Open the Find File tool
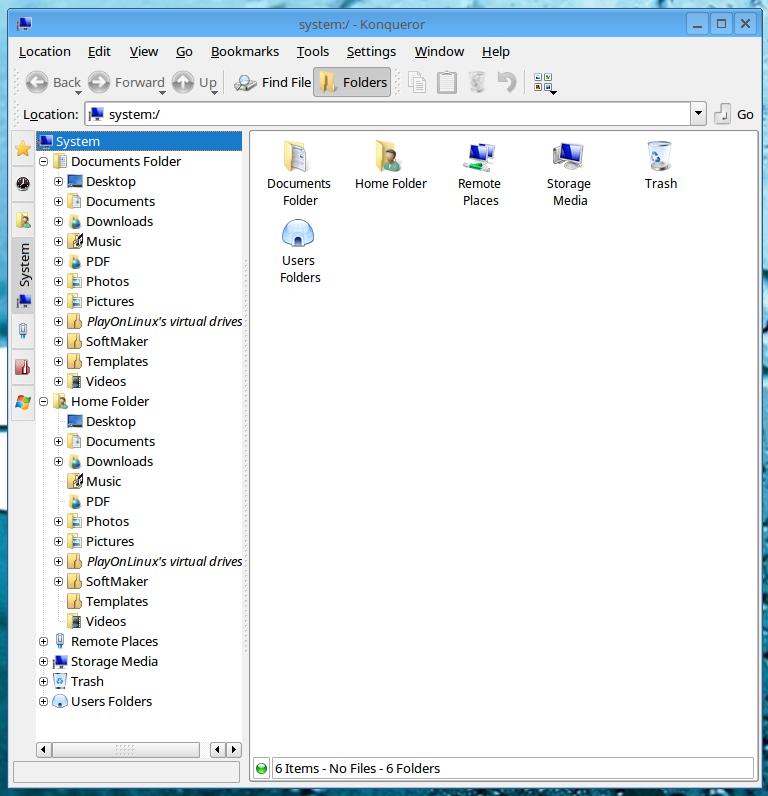This screenshot has height=796, width=768. point(273,82)
